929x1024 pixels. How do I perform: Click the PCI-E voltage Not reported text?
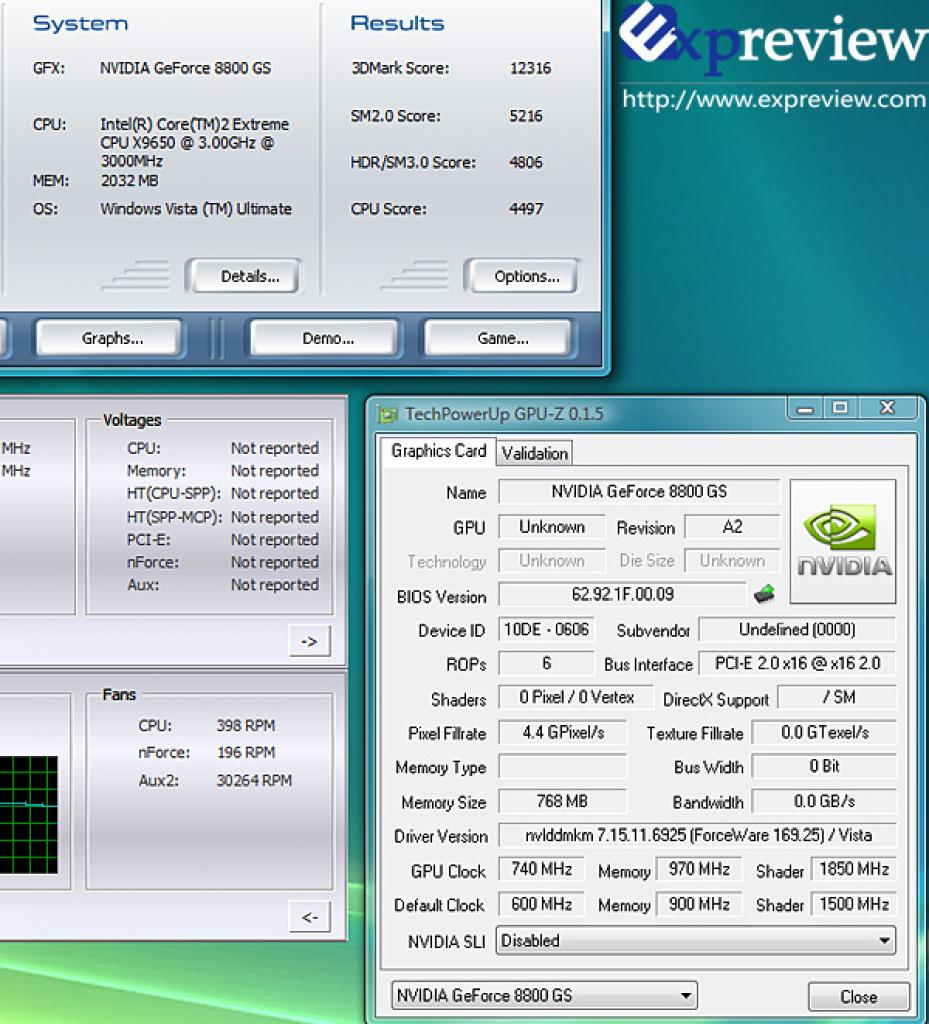[275, 539]
